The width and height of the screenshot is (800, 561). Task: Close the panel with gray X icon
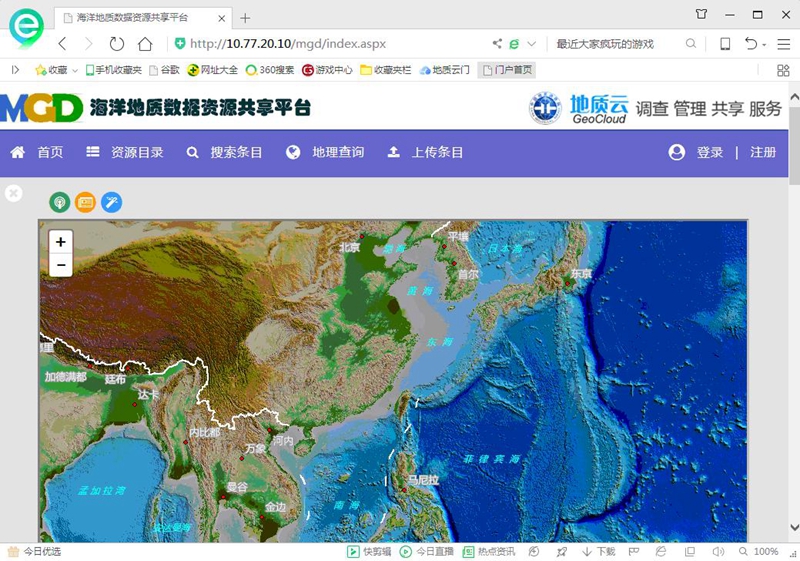[x=13, y=193]
